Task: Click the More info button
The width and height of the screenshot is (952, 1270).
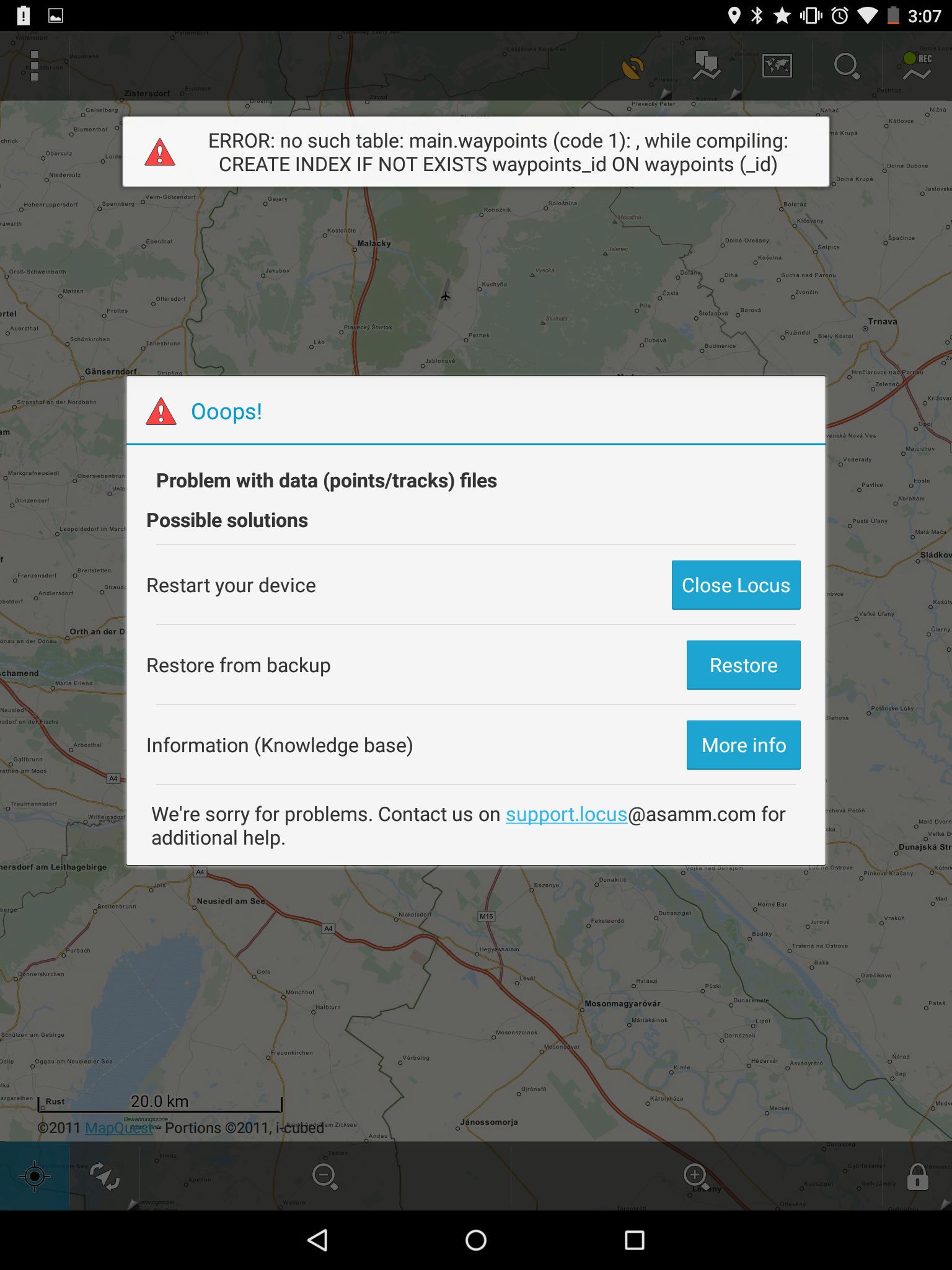Action: pyautogui.click(x=744, y=745)
